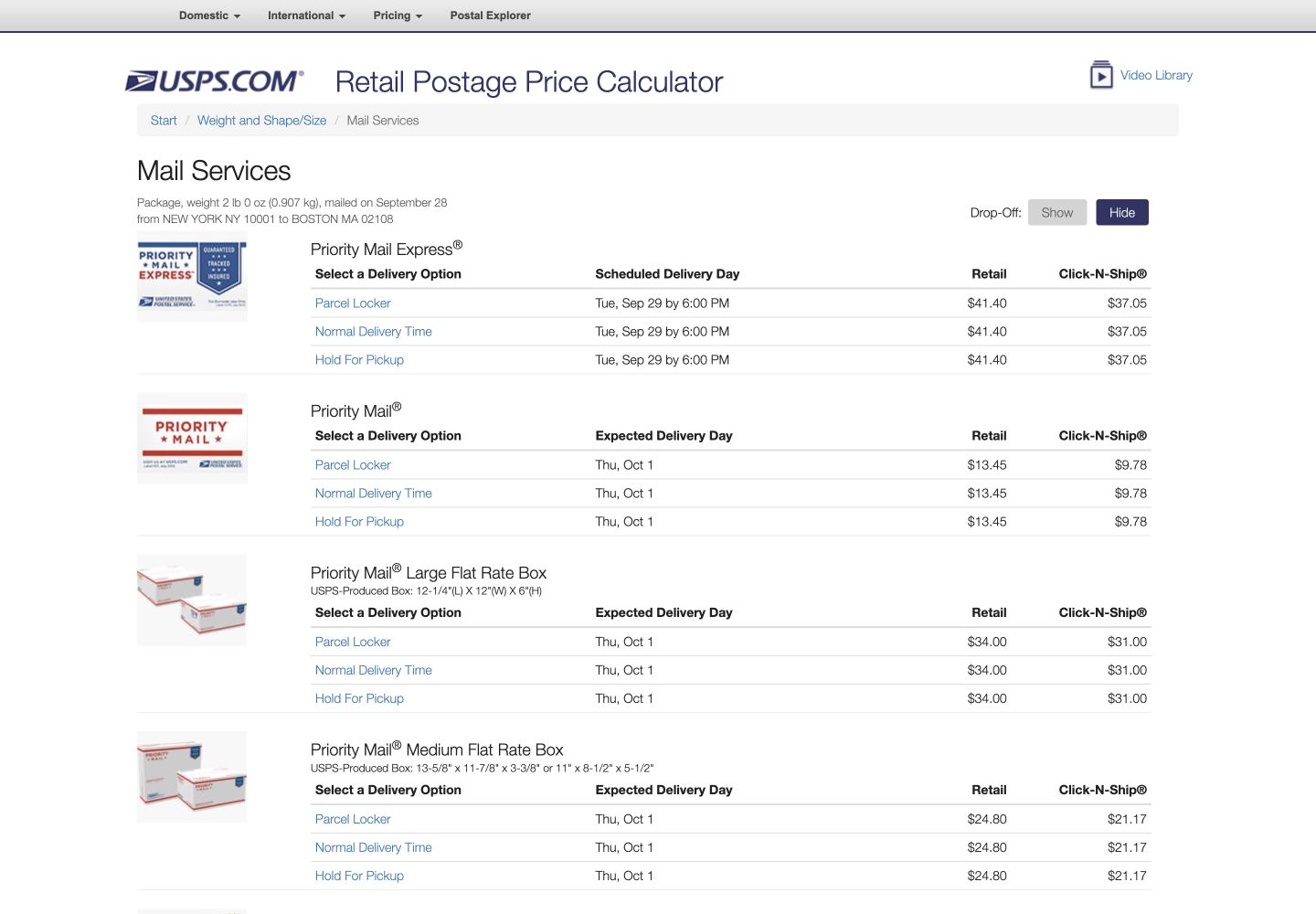The image size is (1316, 914).
Task: Open the Video Library link
Action: 1156,75
